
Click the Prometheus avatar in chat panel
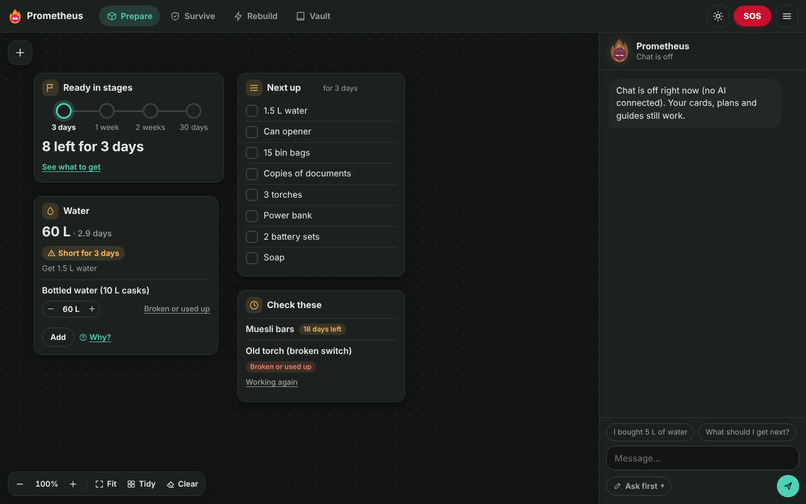click(619, 51)
